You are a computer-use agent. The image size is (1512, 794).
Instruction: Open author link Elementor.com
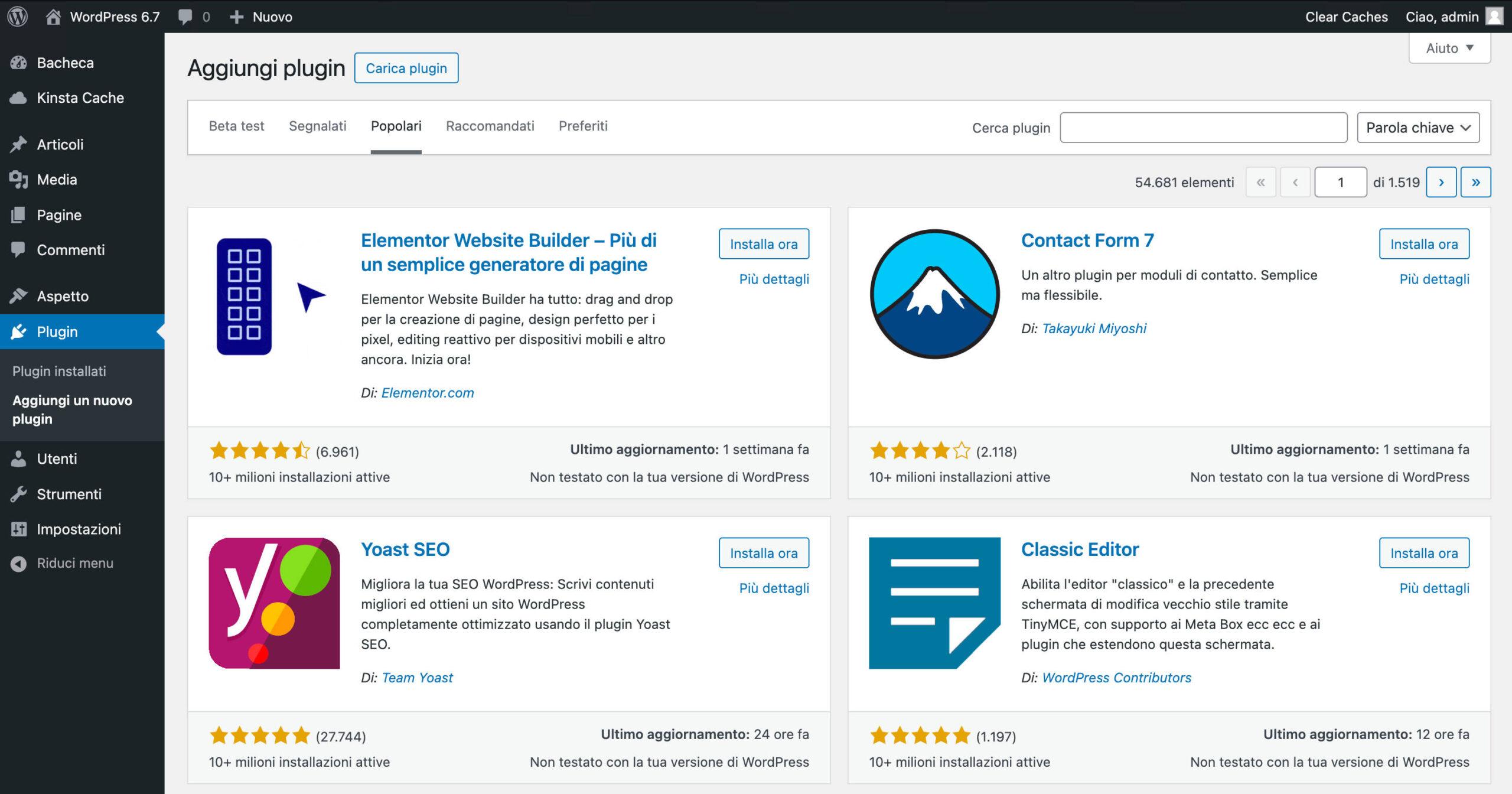point(428,393)
